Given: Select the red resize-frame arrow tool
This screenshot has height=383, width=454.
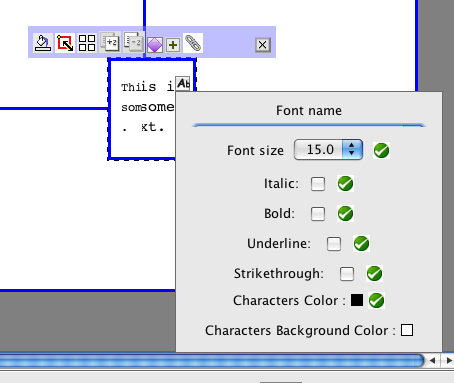Looking at the screenshot, I should tap(65, 43).
